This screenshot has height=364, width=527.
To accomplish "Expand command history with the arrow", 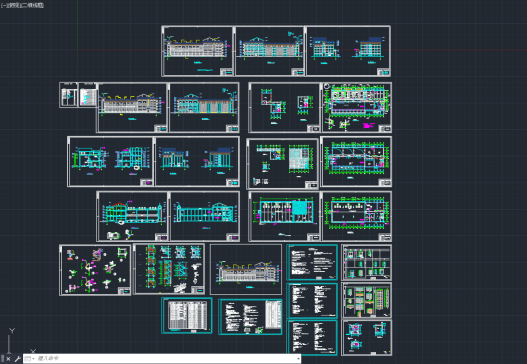I will pyautogui.click(x=298, y=359).
